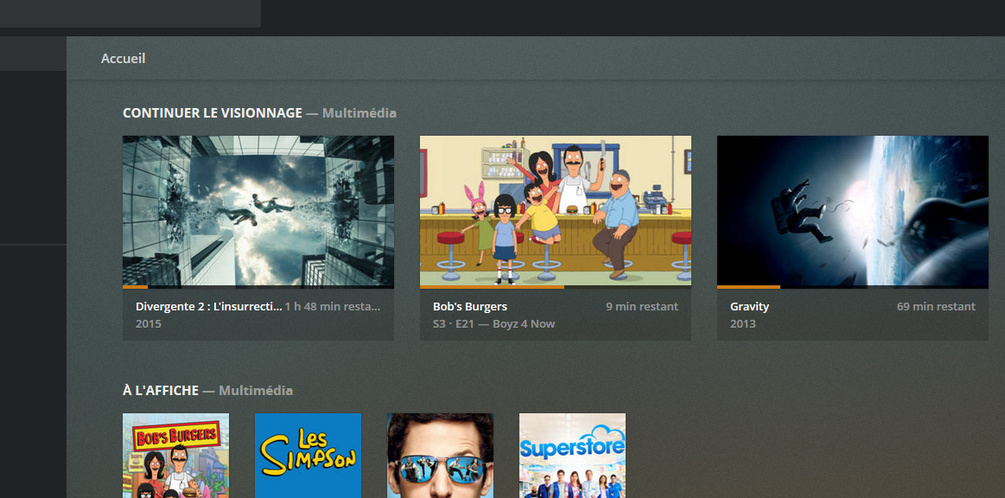1005x498 pixels.
Task: Open the Les Simpson poster
Action: 308,455
